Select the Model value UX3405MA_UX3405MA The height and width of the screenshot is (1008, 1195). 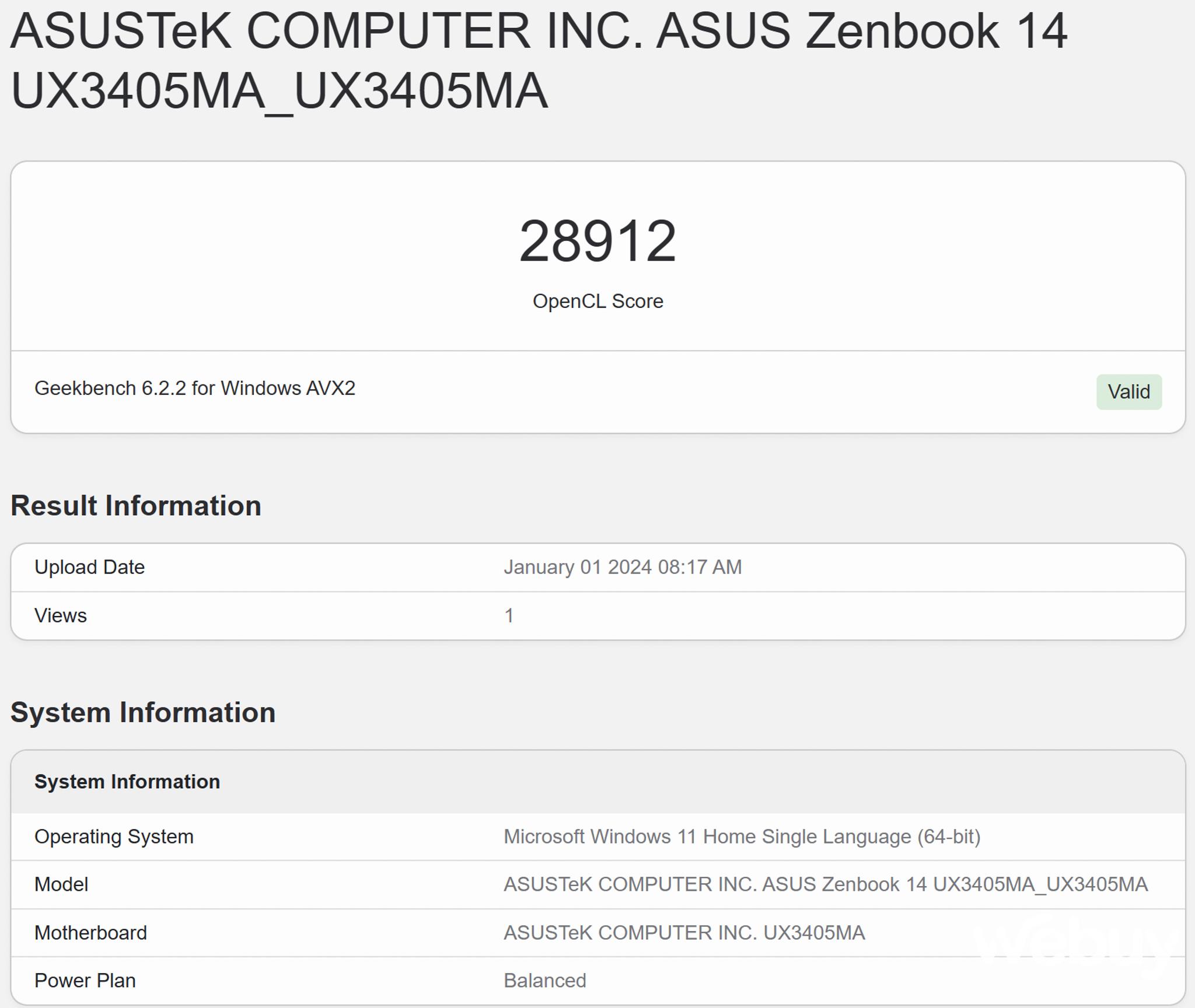pyautogui.click(x=826, y=884)
